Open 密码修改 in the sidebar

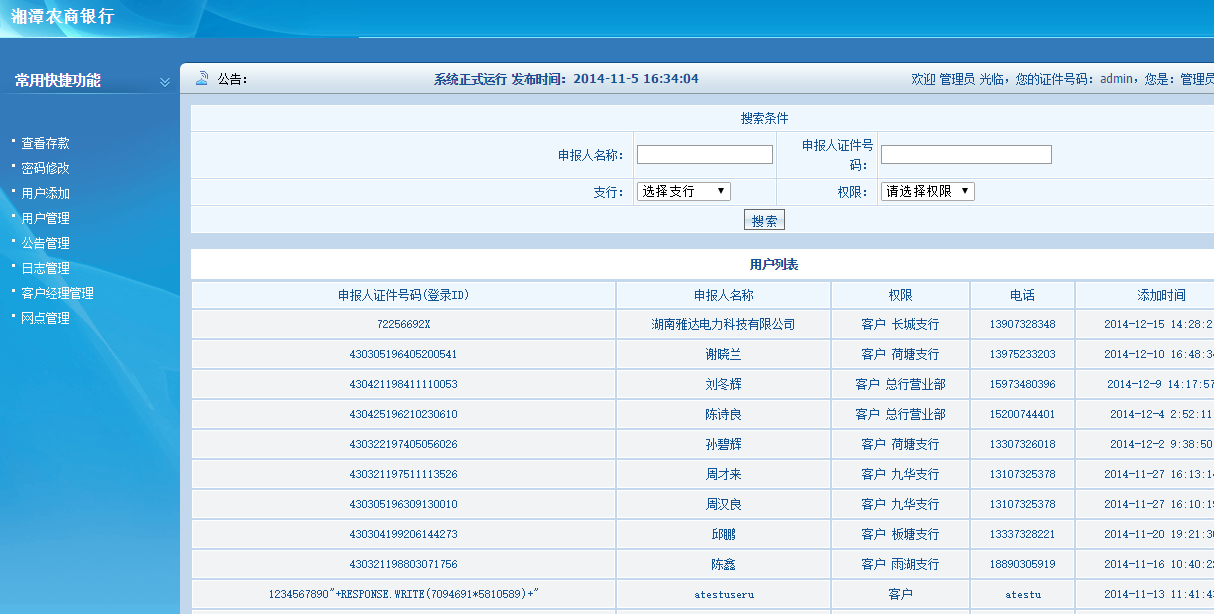pyautogui.click(x=46, y=168)
